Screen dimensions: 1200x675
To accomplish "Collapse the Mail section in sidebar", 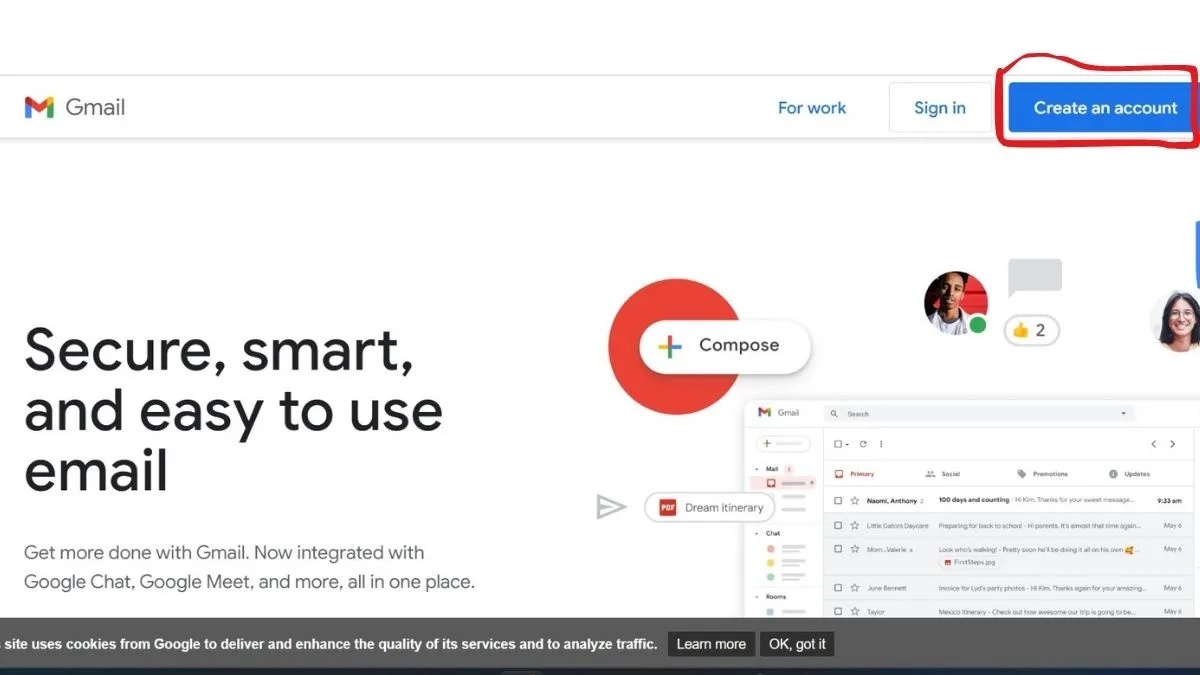I will click(x=757, y=469).
